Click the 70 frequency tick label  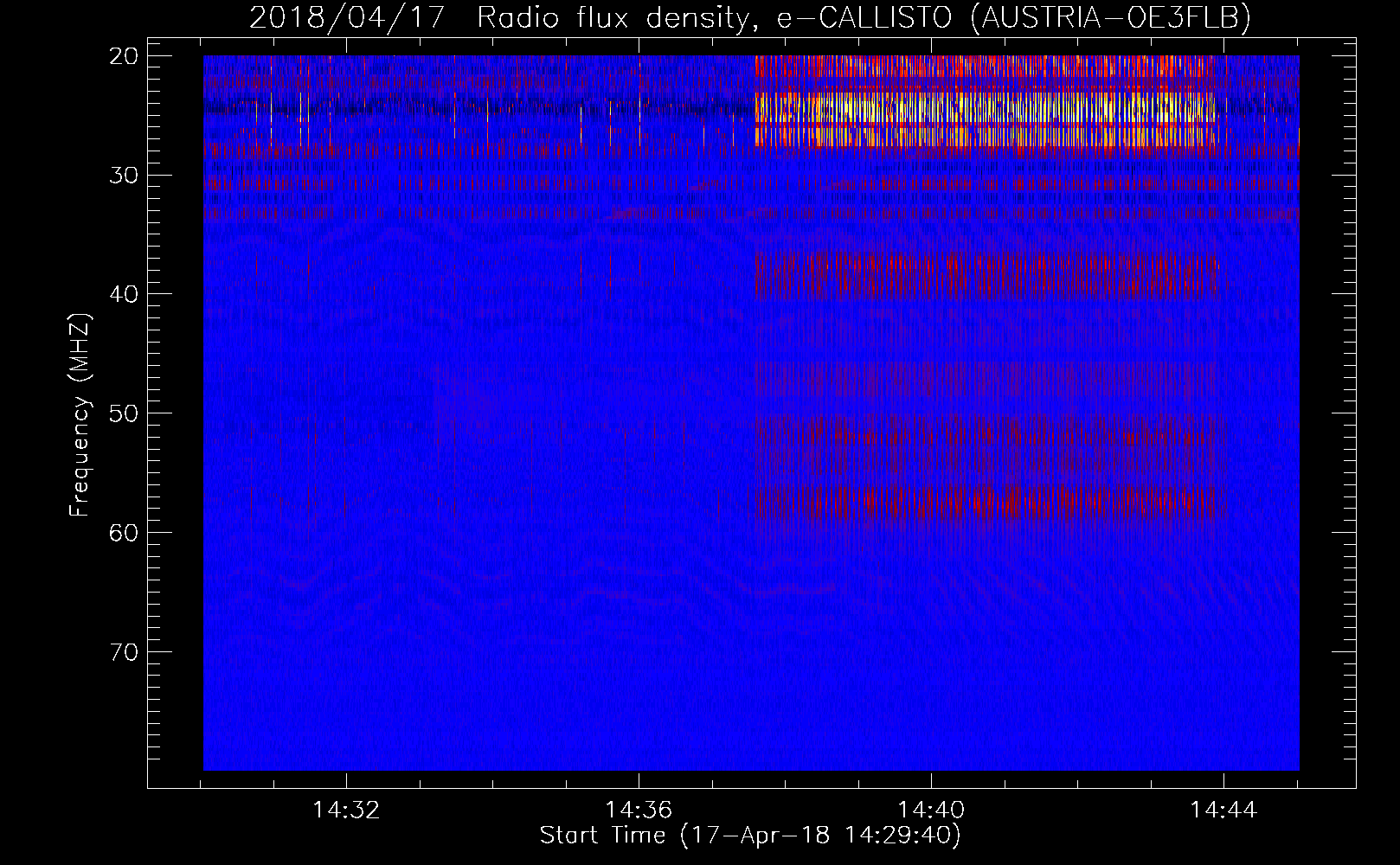(x=124, y=651)
